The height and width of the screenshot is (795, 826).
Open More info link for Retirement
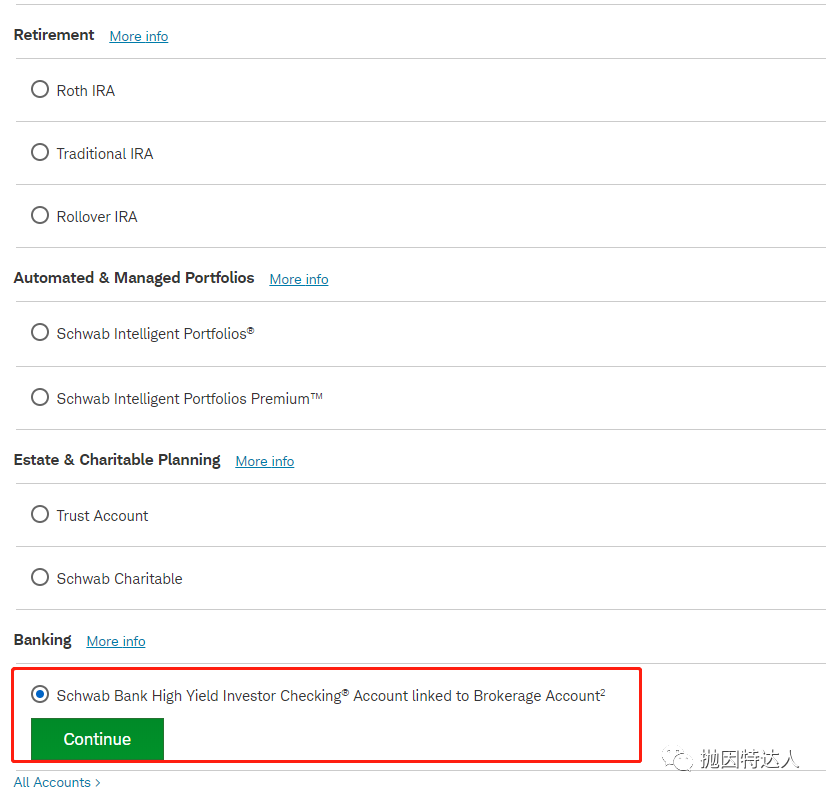[139, 36]
